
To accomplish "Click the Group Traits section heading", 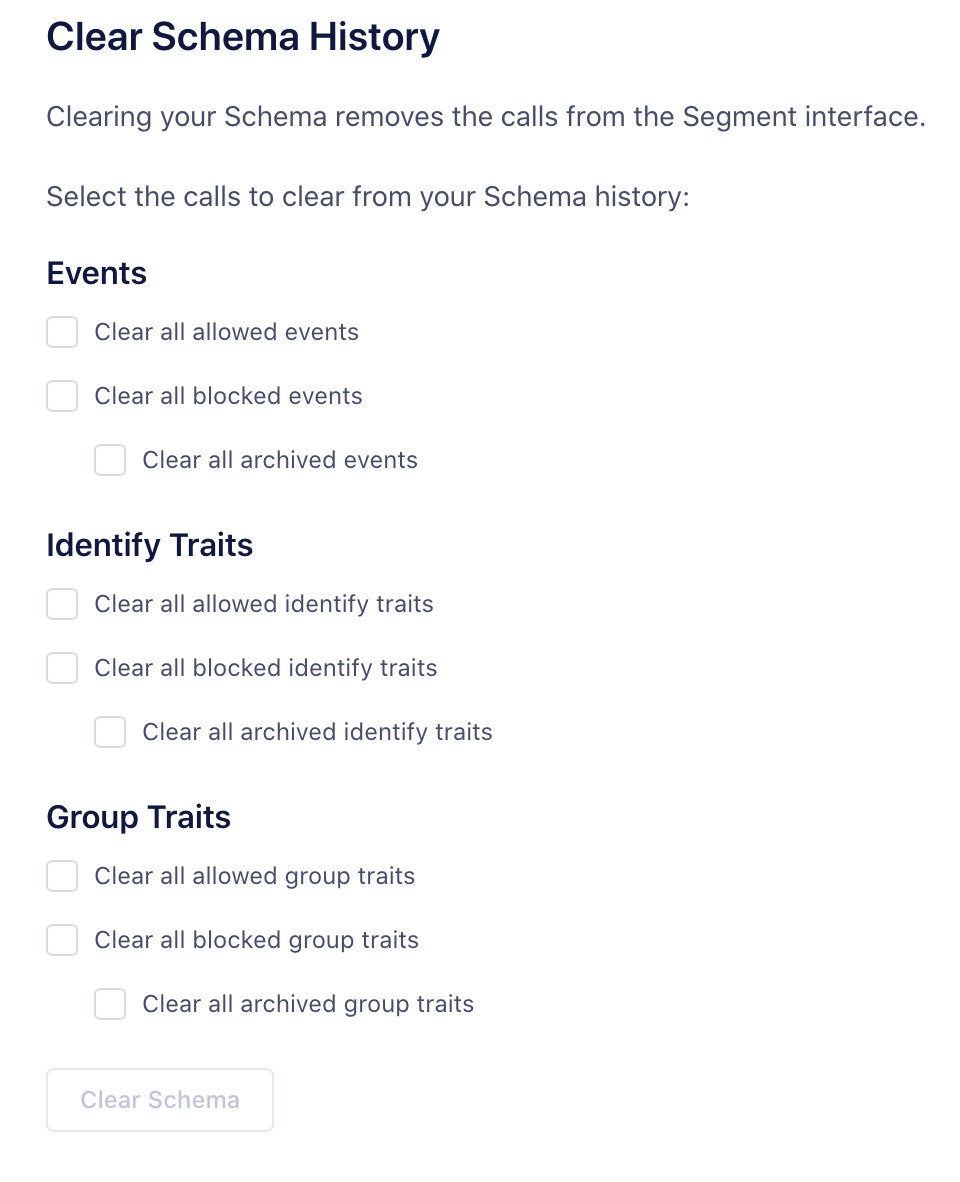I will tap(138, 817).
